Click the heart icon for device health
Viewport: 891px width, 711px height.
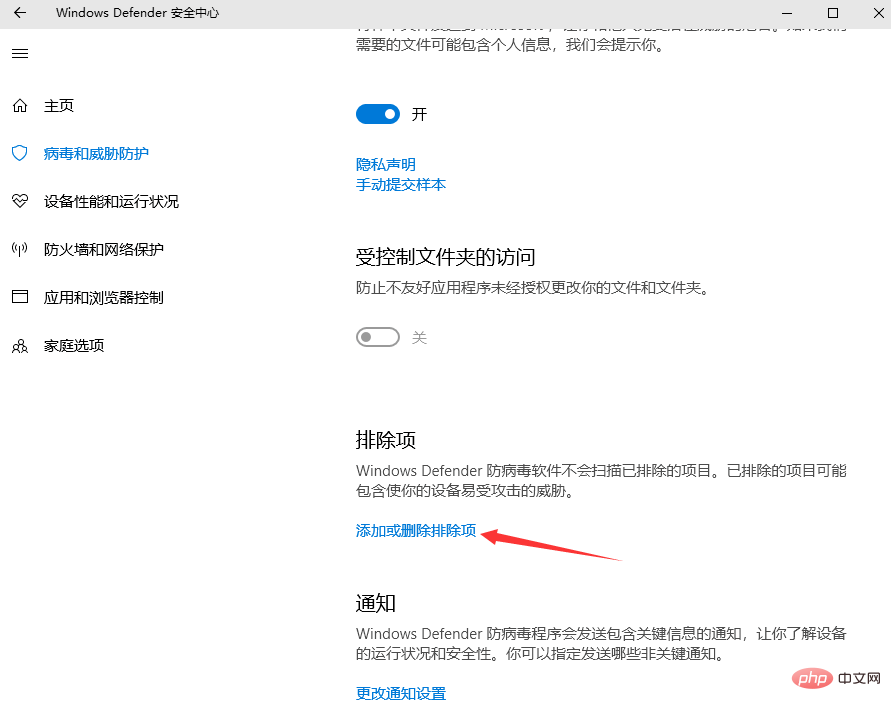[20, 201]
